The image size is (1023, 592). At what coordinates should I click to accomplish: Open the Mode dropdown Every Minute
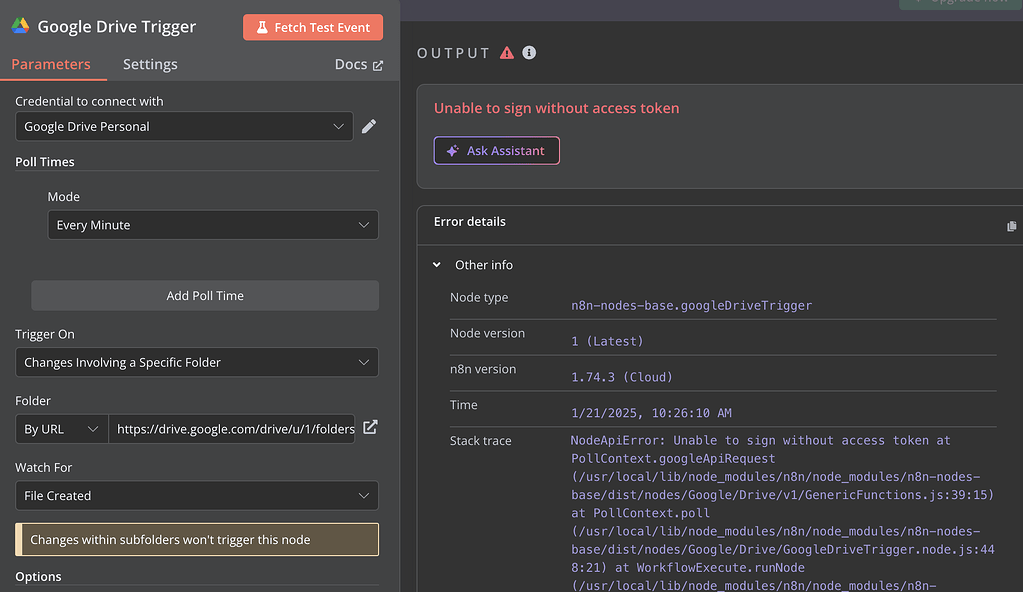(213, 225)
